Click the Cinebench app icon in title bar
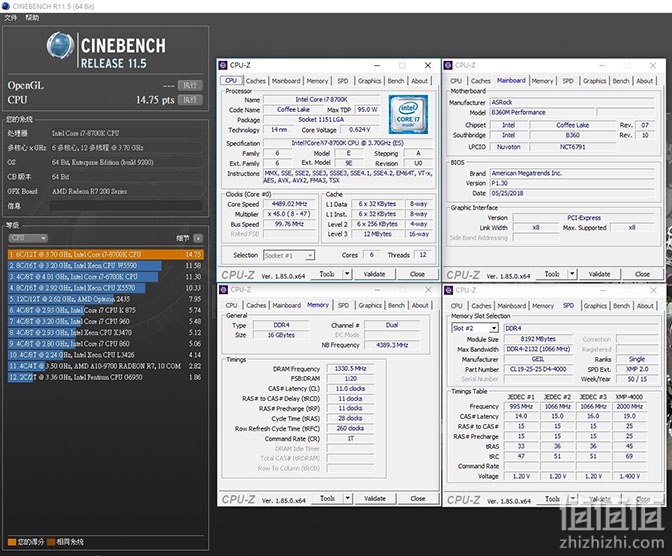The image size is (672, 556). [x=6, y=6]
